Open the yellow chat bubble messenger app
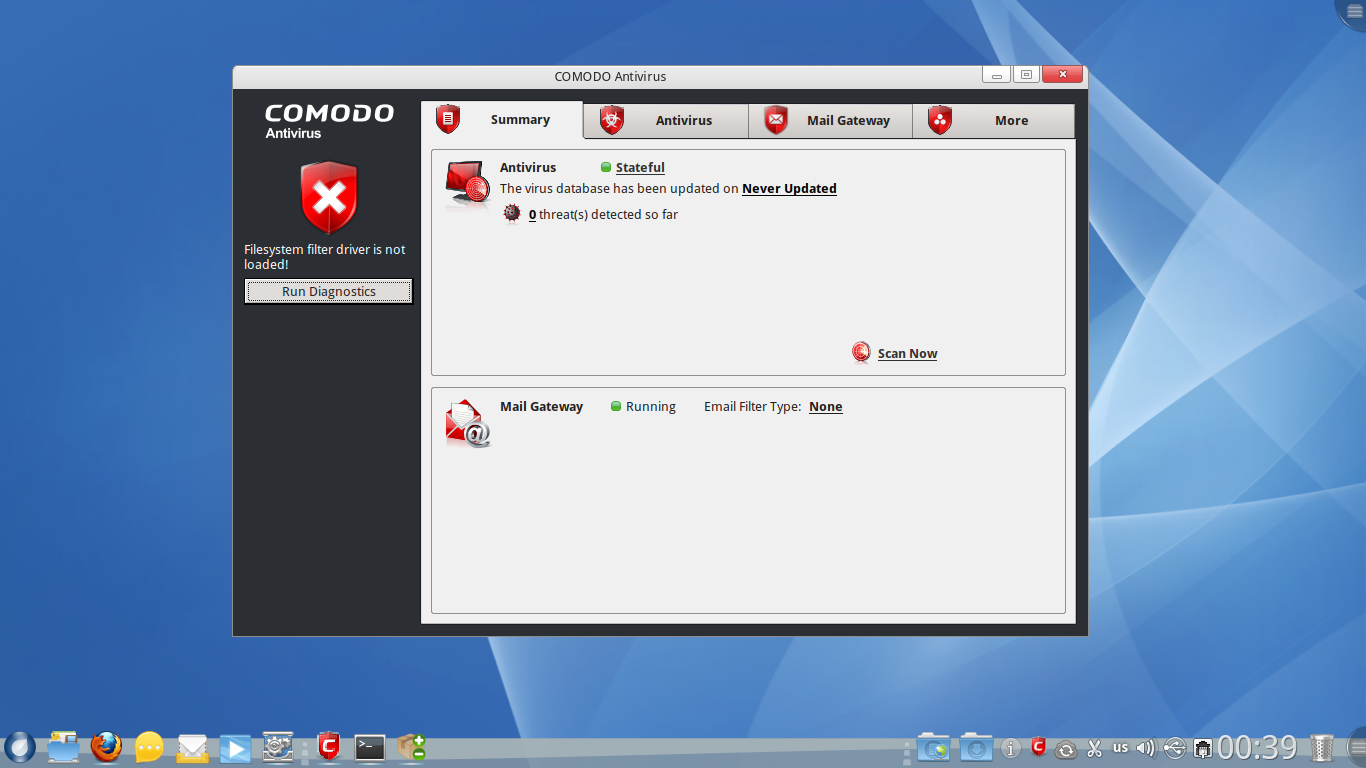The width and height of the screenshot is (1366, 768). coord(149,747)
